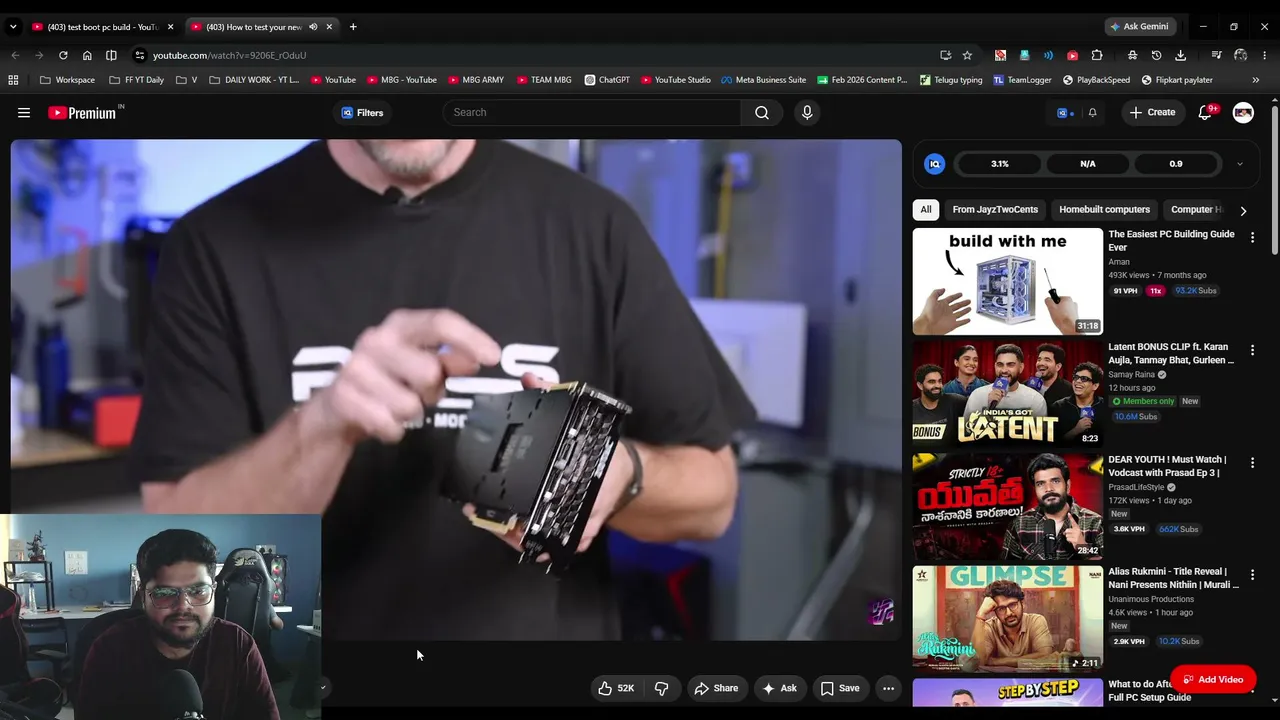Open the browser split view icon
Image resolution: width=1280 pixels, height=720 pixels.
[x=111, y=55]
